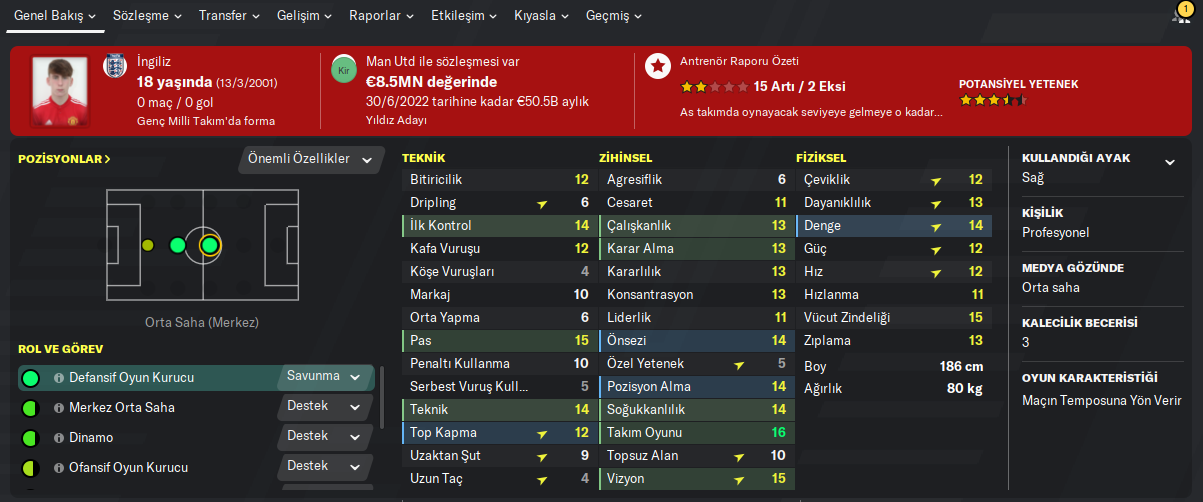This screenshot has width=1203, height=502.
Task: Click the England national team badge icon
Action: point(114,67)
